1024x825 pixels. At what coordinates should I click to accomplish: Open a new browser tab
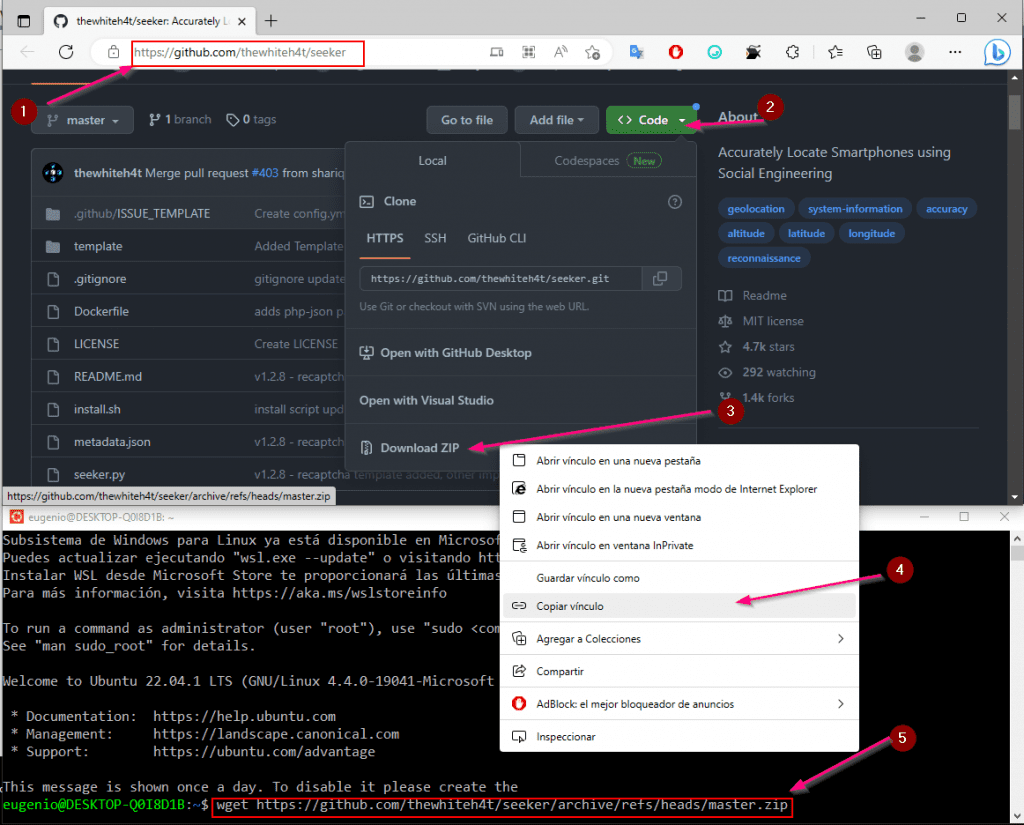pos(271,21)
